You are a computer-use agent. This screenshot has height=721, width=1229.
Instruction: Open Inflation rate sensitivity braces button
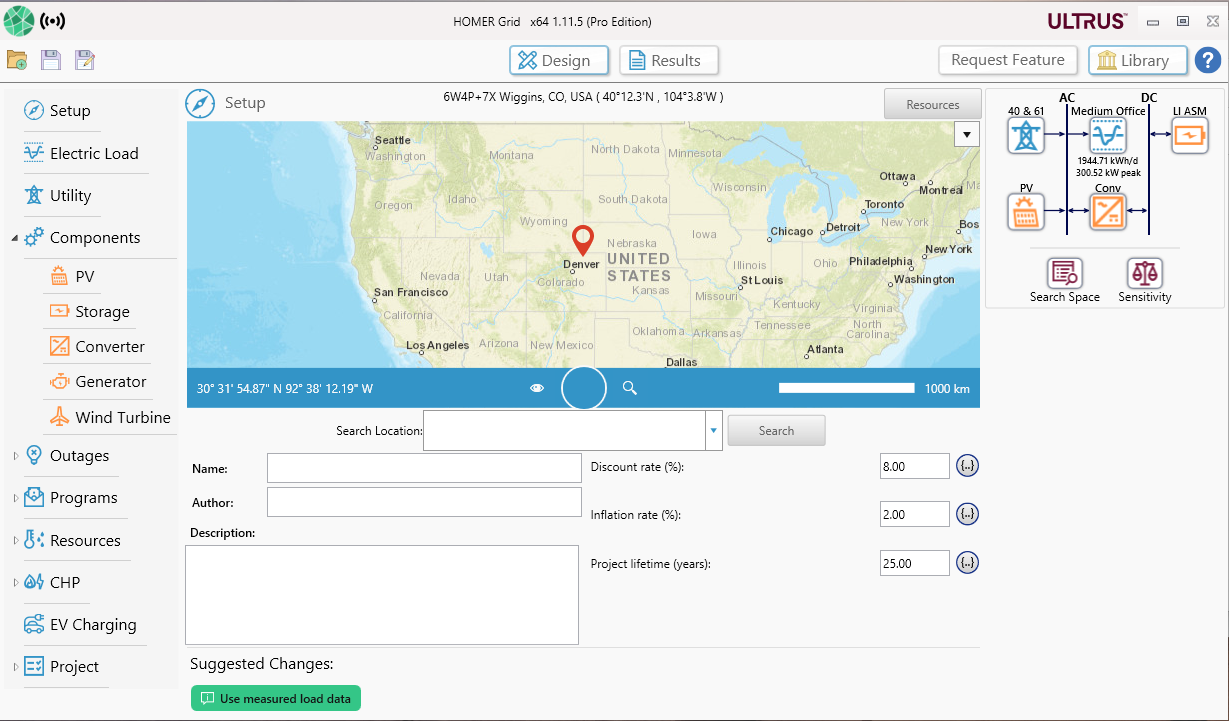967,514
